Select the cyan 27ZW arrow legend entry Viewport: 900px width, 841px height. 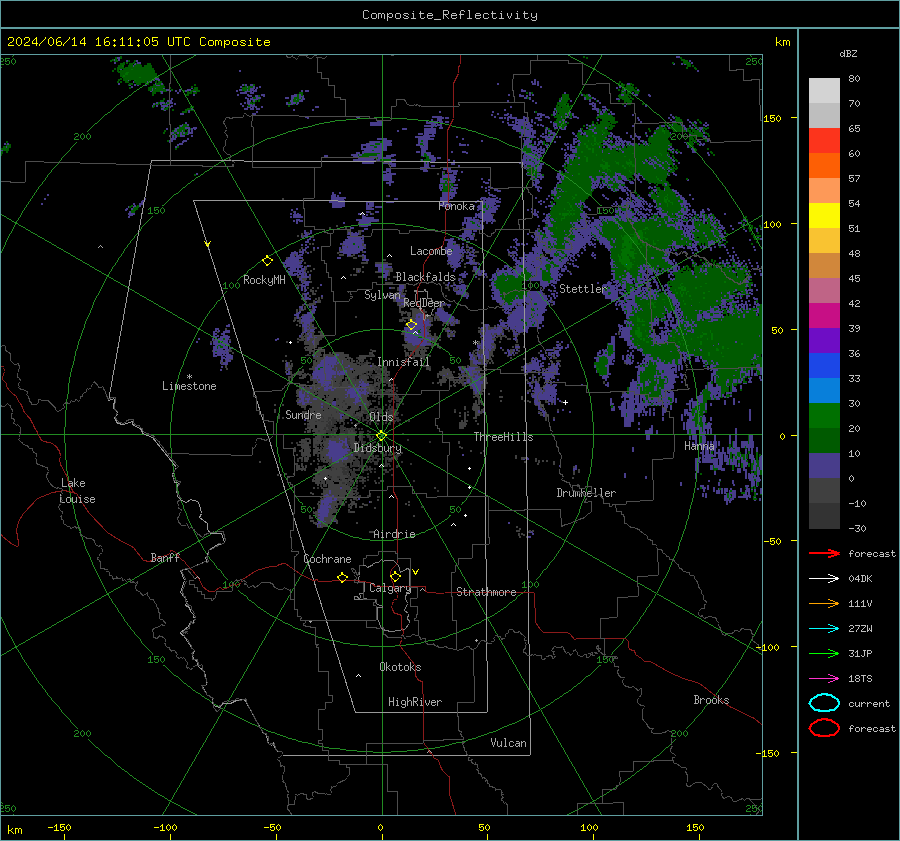(824, 629)
